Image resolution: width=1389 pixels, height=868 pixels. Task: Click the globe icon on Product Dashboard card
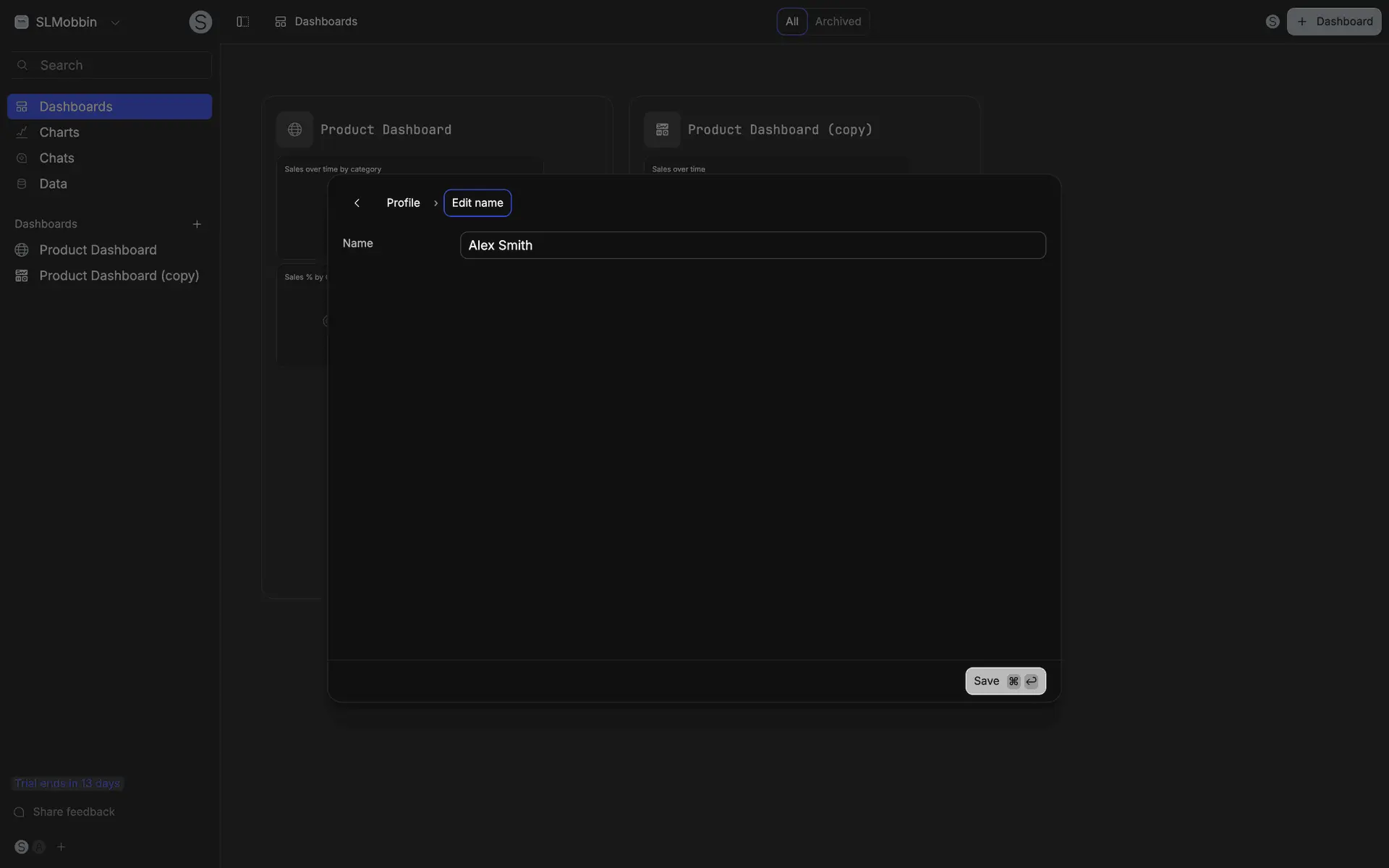pyautogui.click(x=294, y=129)
